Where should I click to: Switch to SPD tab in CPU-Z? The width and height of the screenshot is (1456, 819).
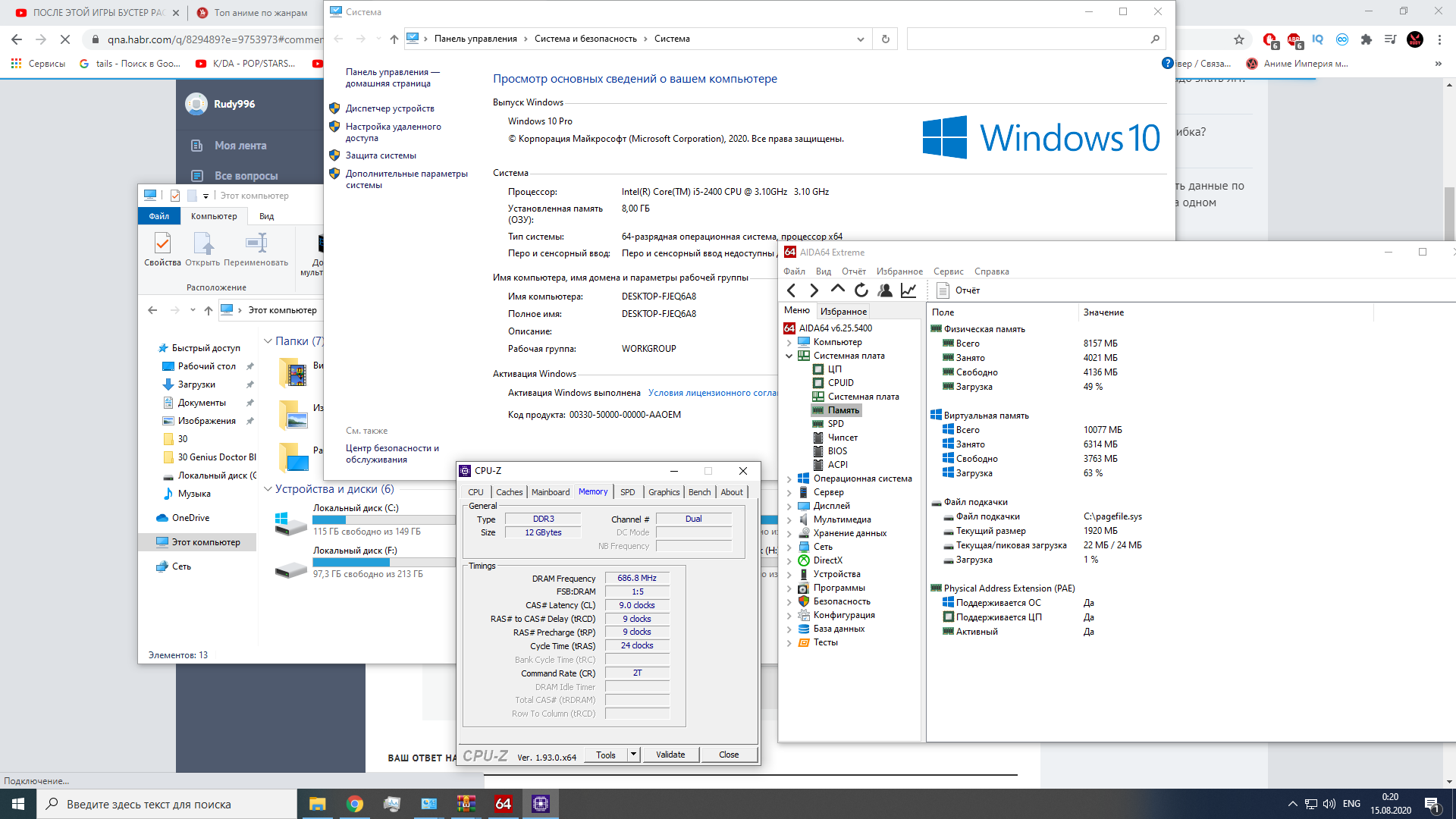point(627,492)
